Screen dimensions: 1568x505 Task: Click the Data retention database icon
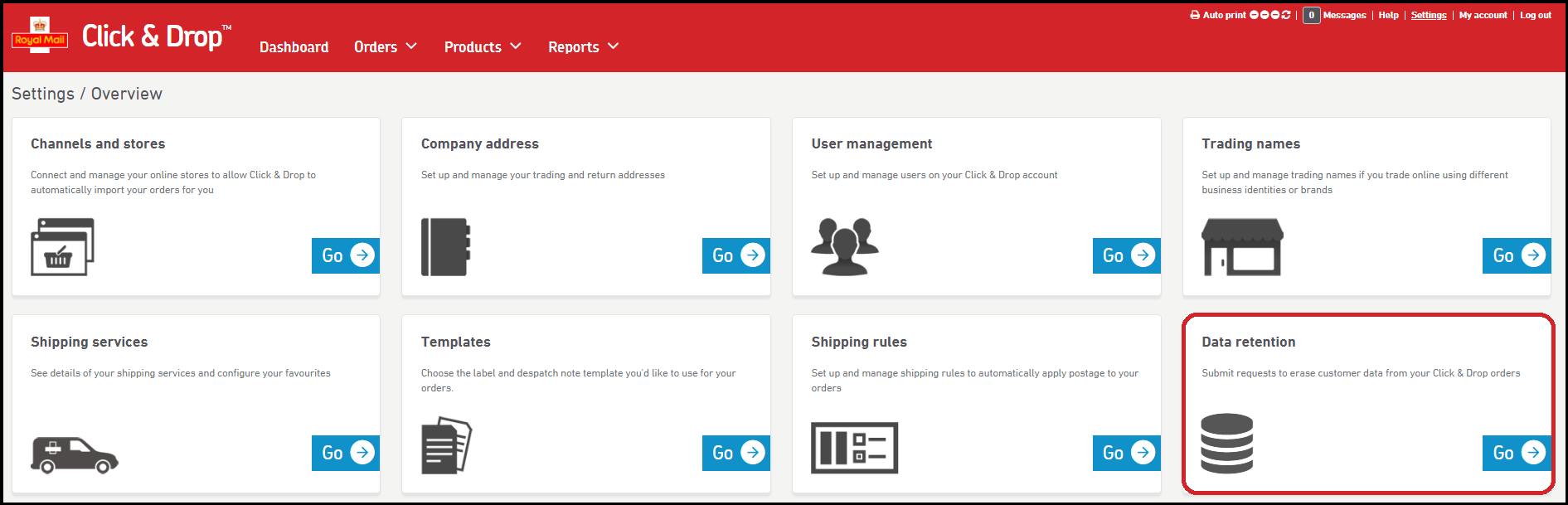1227,444
